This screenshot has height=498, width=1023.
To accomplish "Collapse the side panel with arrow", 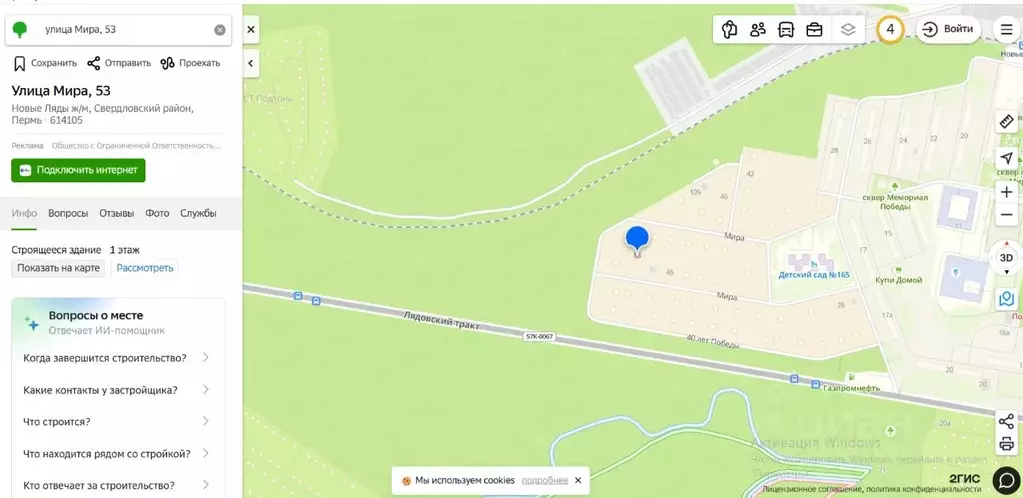I will (251, 63).
